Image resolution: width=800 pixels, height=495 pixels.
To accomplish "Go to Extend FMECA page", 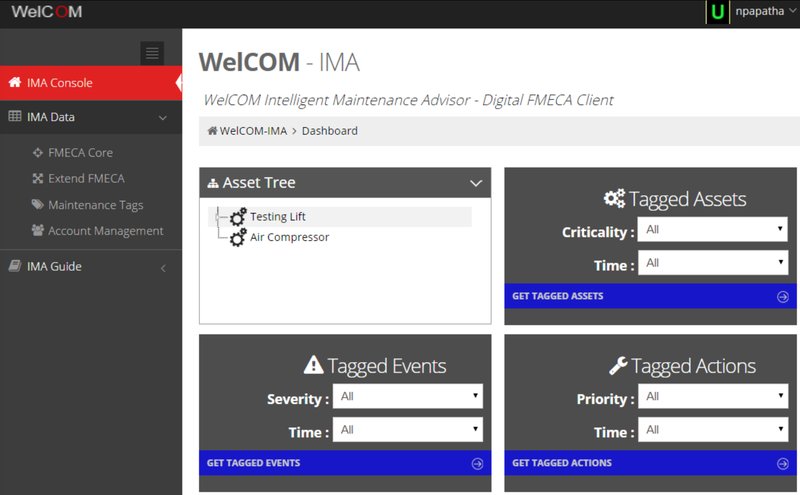I will 86,179.
